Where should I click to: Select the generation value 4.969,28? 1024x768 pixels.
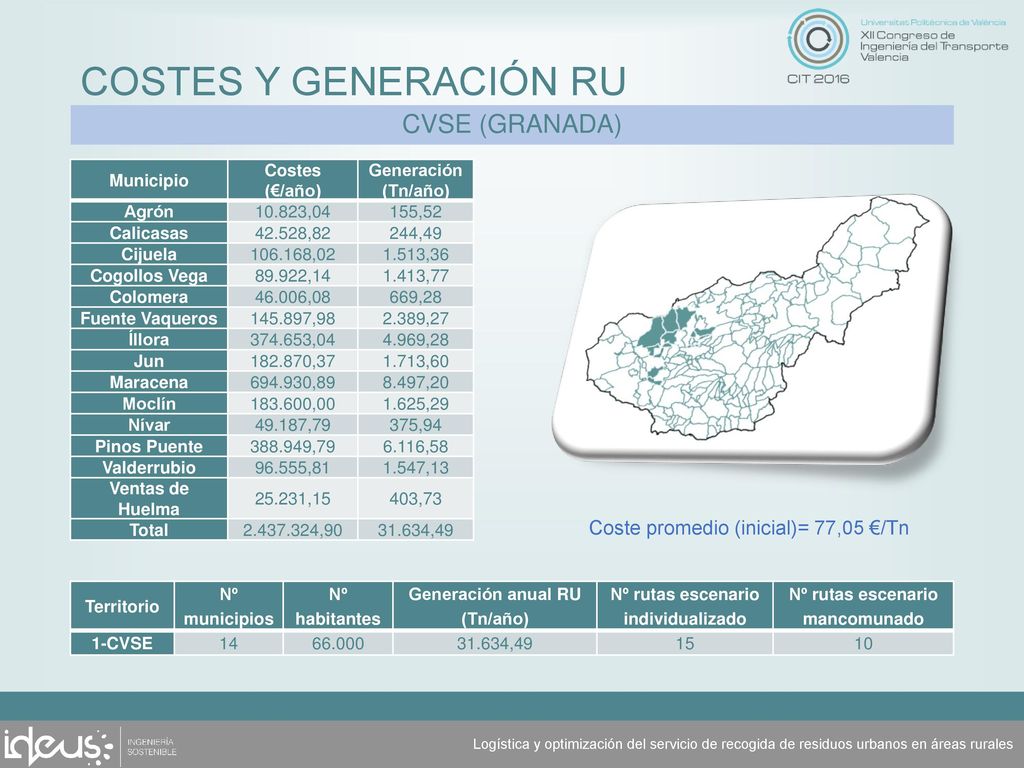tap(415, 340)
